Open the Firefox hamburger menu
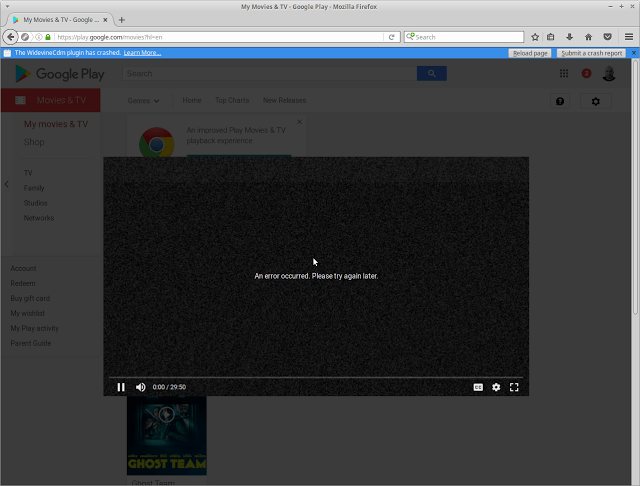 click(627, 37)
